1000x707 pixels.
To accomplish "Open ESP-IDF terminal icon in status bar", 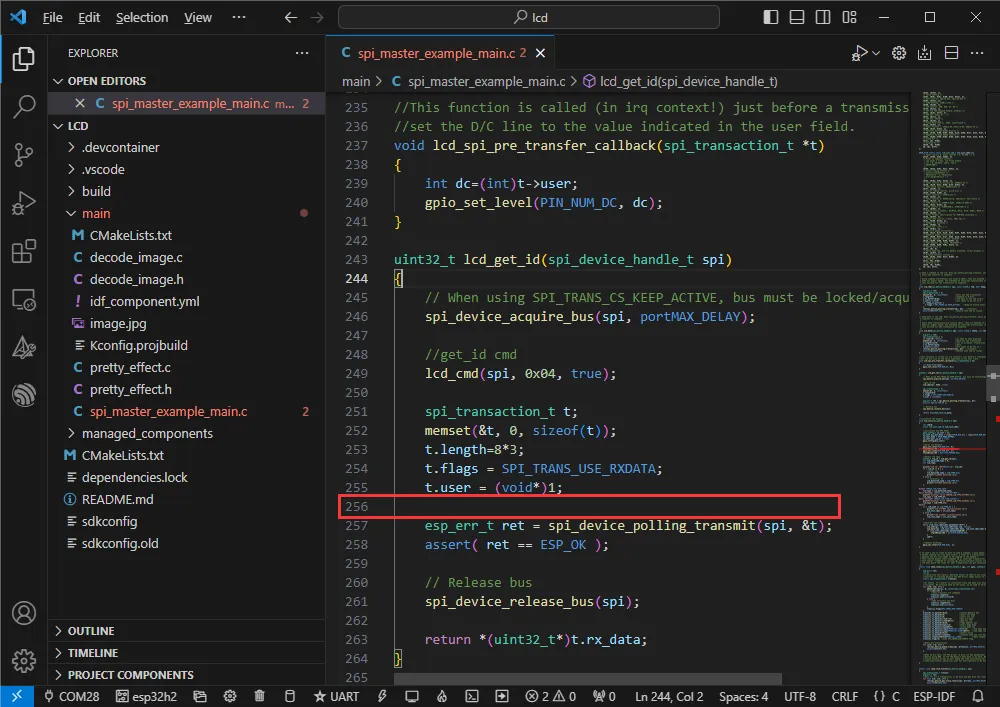I will pos(471,696).
